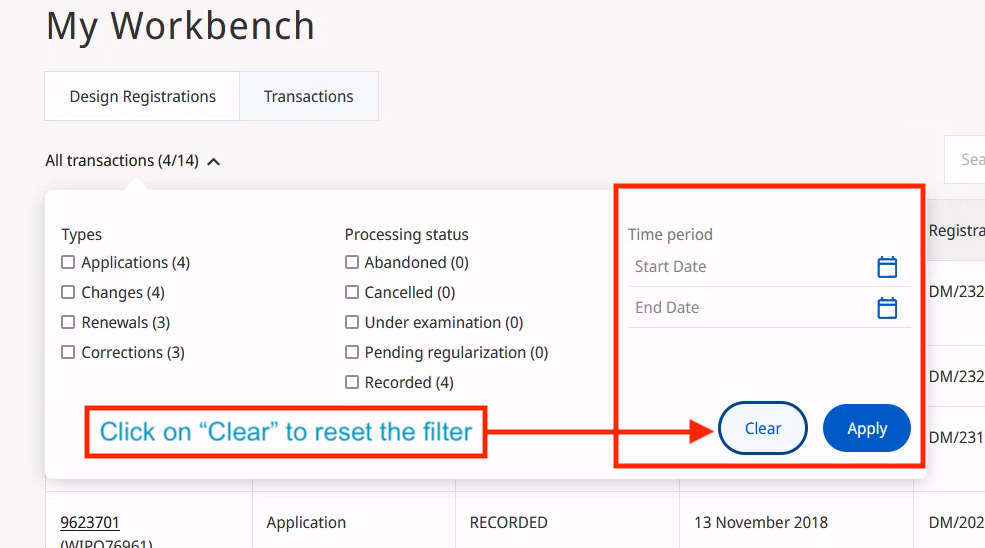The width and height of the screenshot is (985, 548).
Task: Open the Start Date calendar picker icon
Action: [x=887, y=267]
